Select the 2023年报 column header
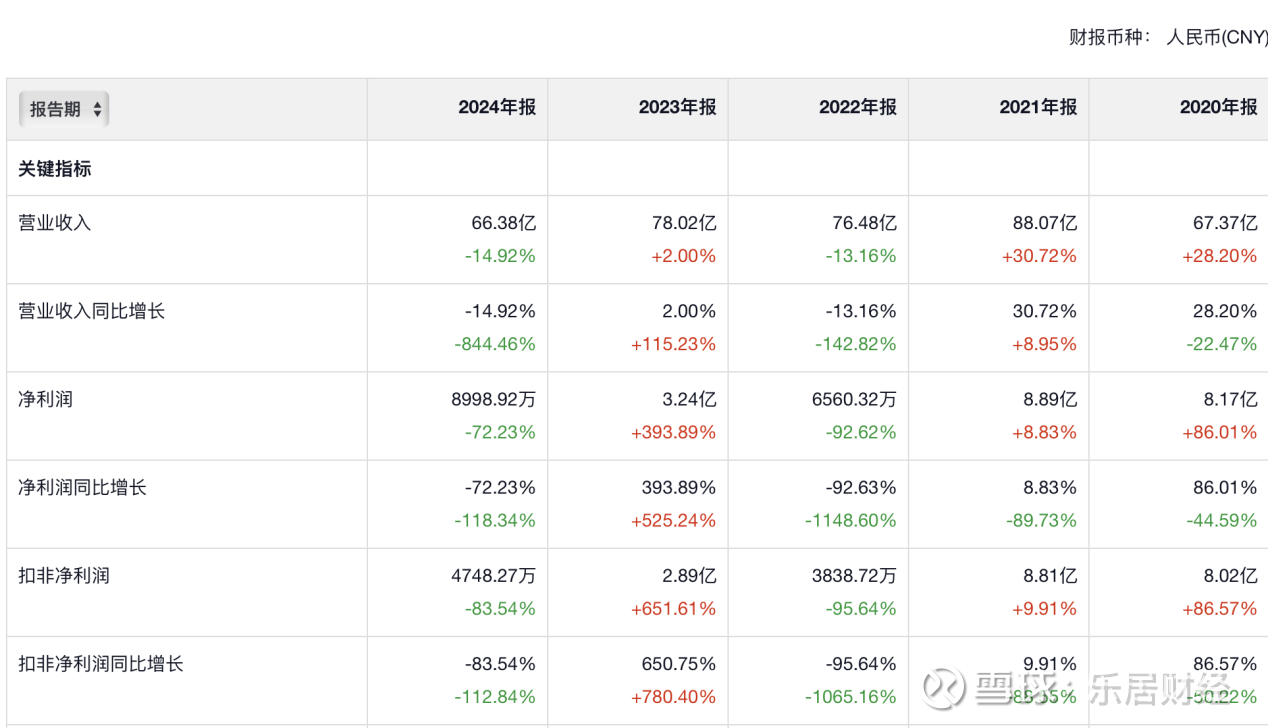 678,108
